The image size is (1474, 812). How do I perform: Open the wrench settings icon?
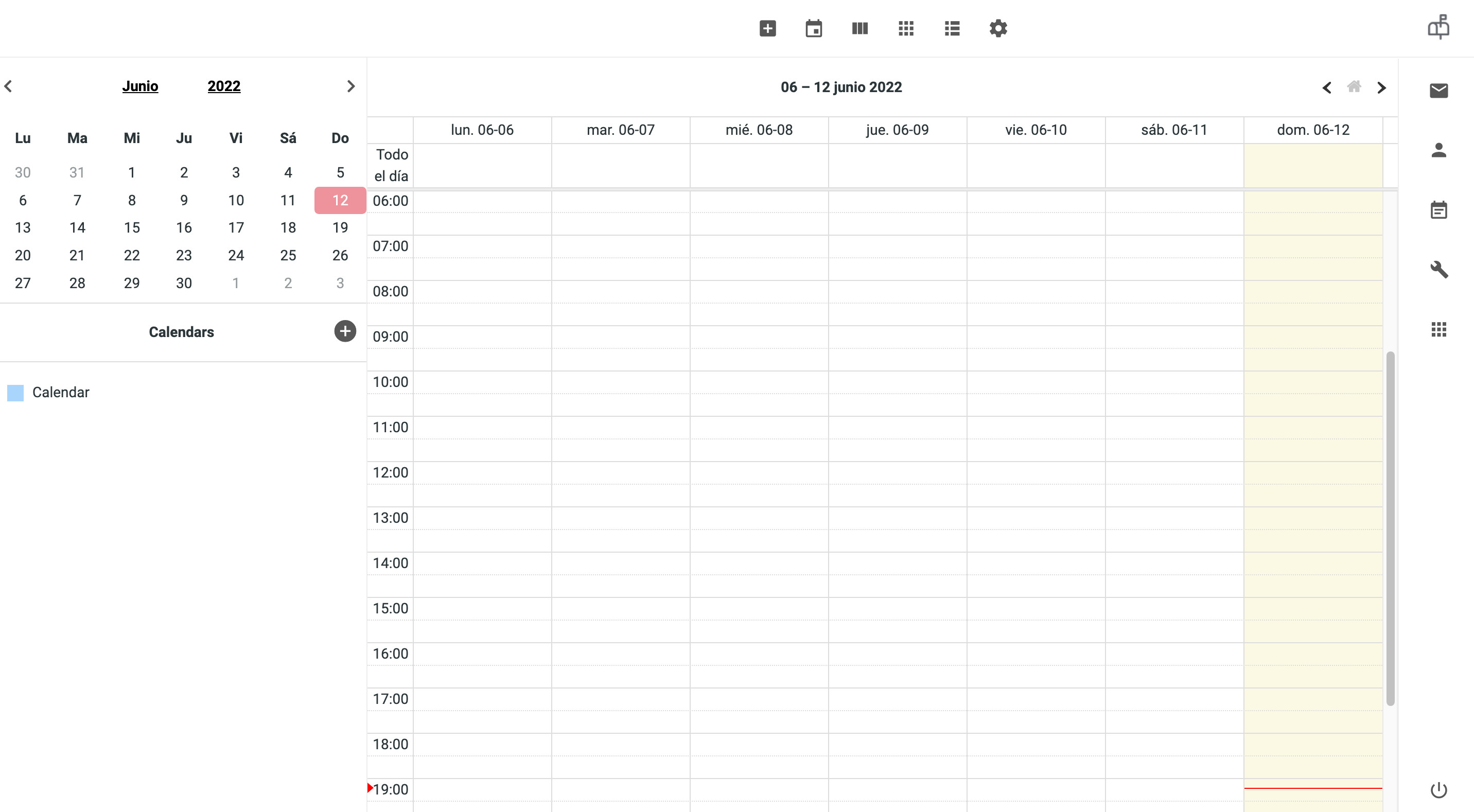pyautogui.click(x=1438, y=269)
